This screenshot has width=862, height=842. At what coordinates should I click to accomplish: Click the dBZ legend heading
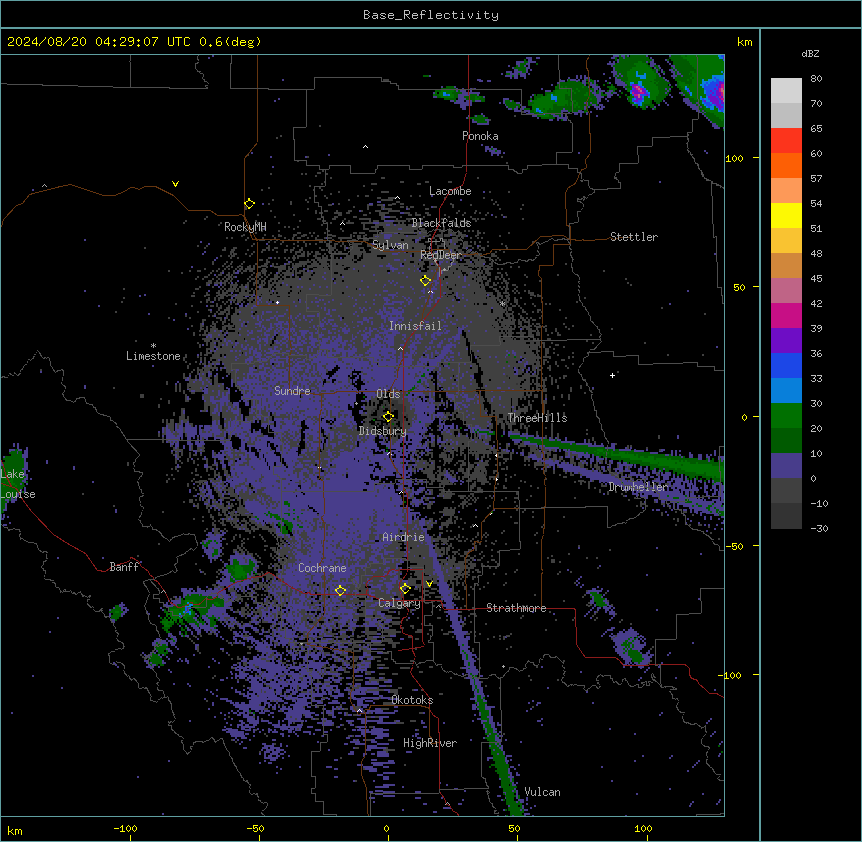(810, 53)
